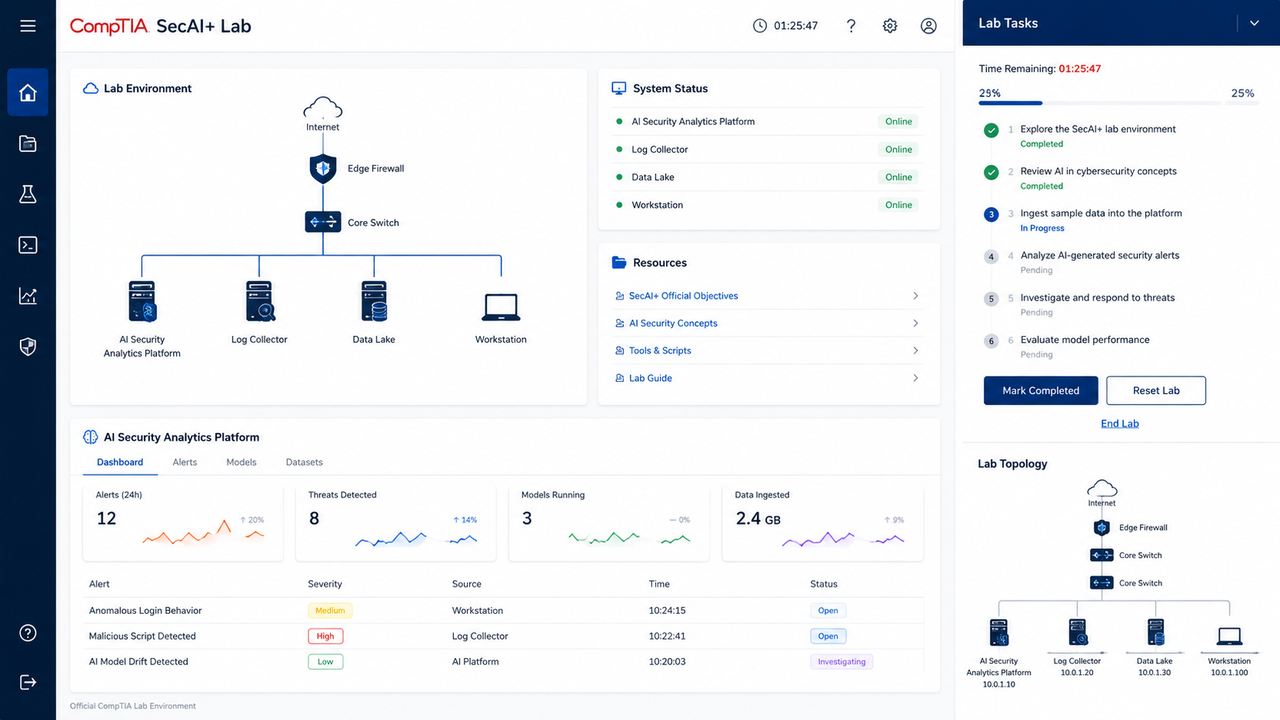Open the hamburger navigation menu
Viewport: 1280px width, 720px height.
(28, 26)
